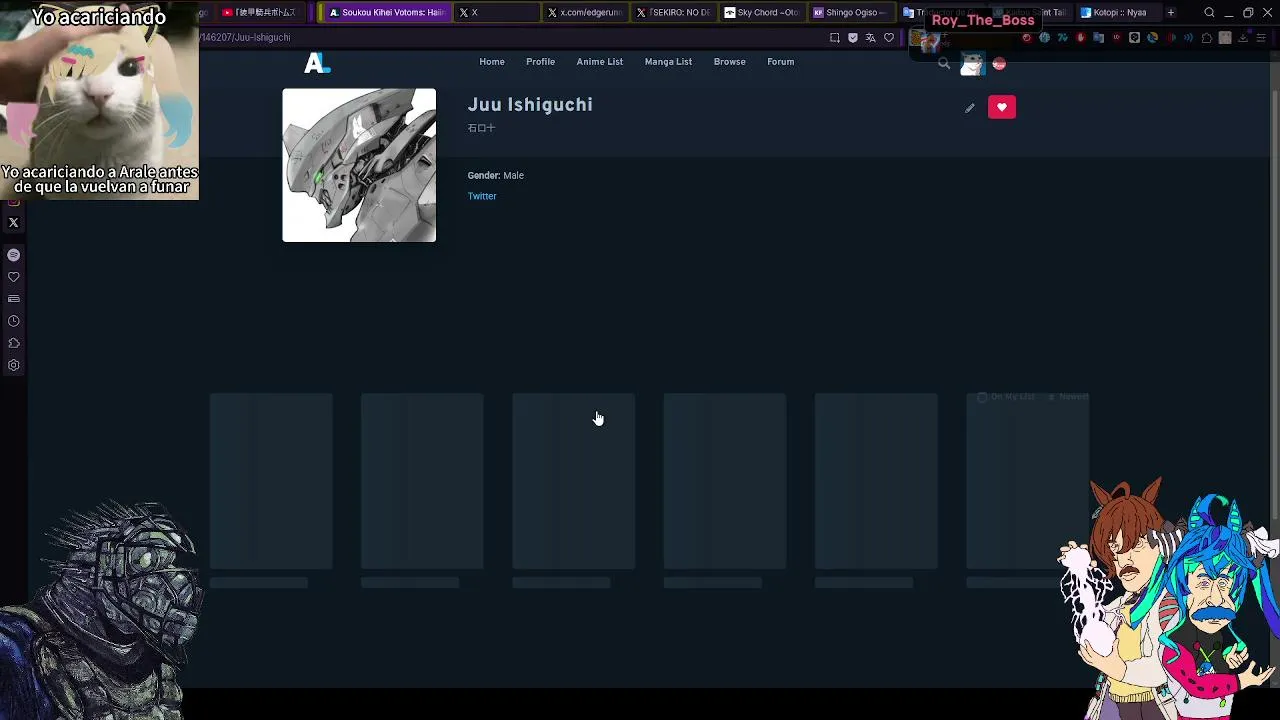Click the translate page icon
This screenshot has height=720, width=1280.
point(871,38)
